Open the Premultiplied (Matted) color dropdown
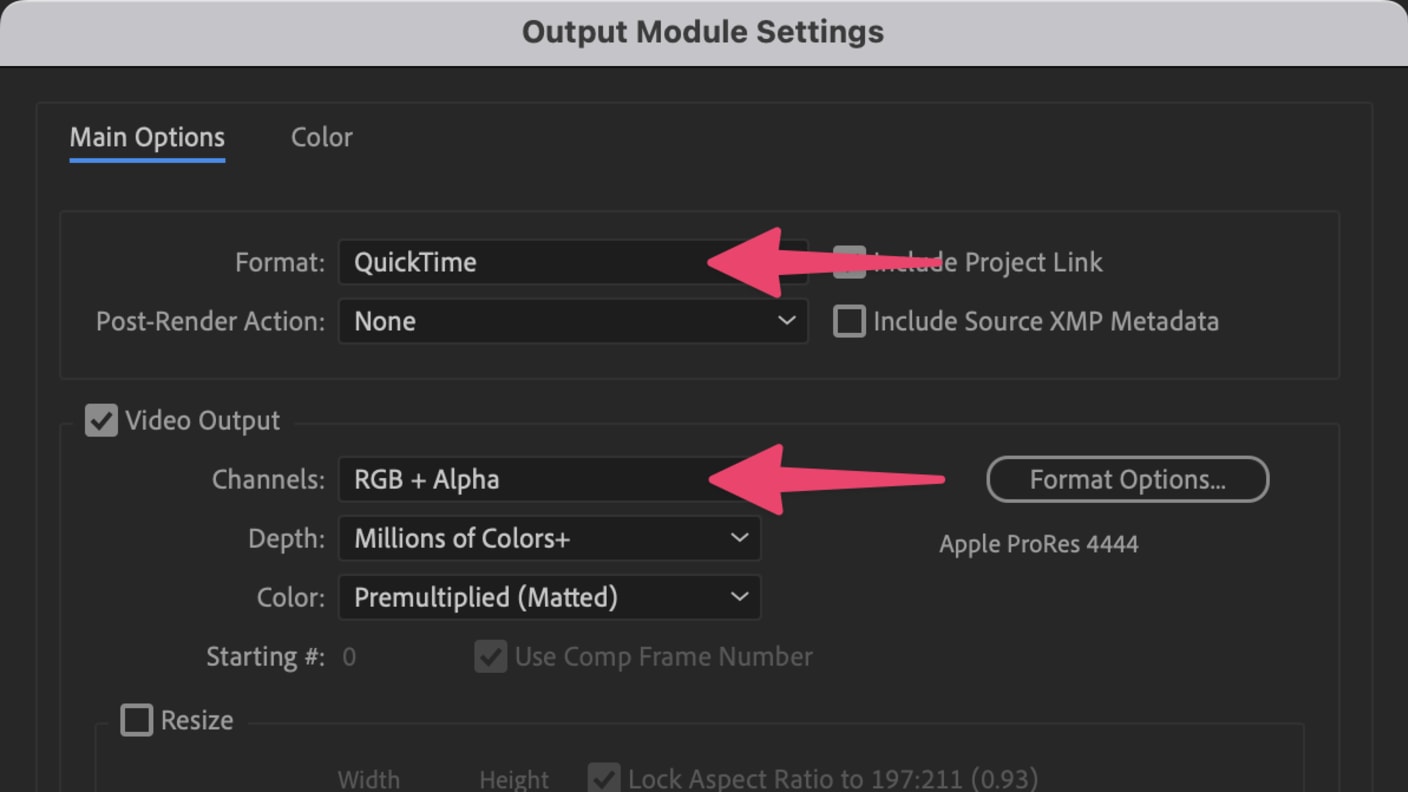1408x792 pixels. coord(549,597)
